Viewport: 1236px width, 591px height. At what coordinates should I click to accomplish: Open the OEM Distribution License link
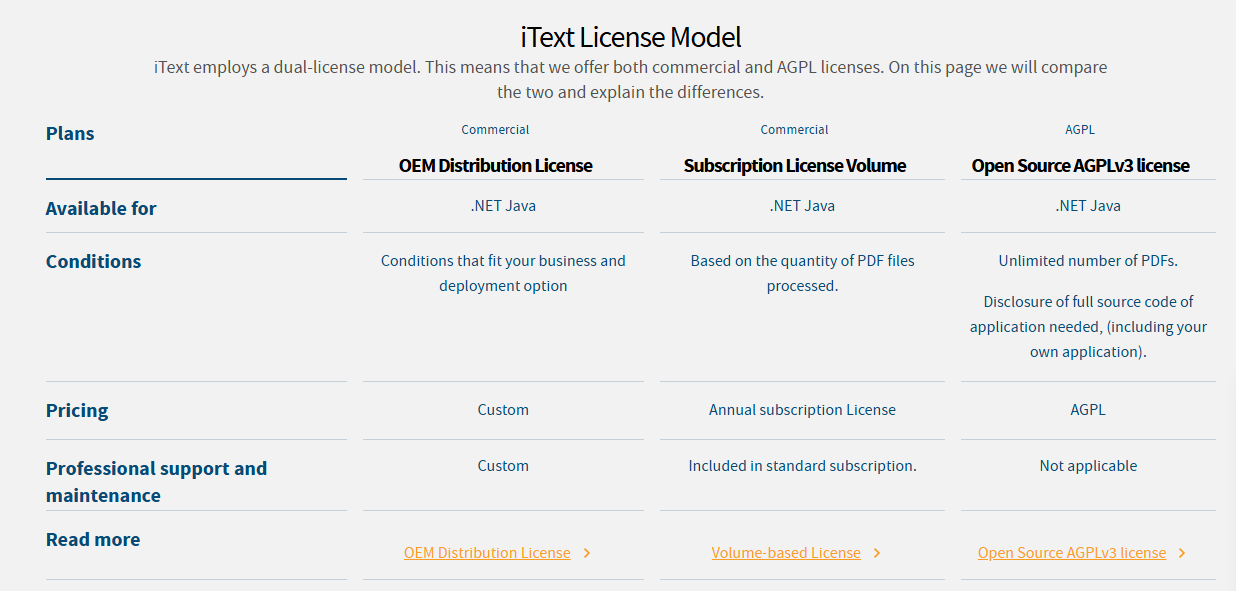click(x=487, y=553)
